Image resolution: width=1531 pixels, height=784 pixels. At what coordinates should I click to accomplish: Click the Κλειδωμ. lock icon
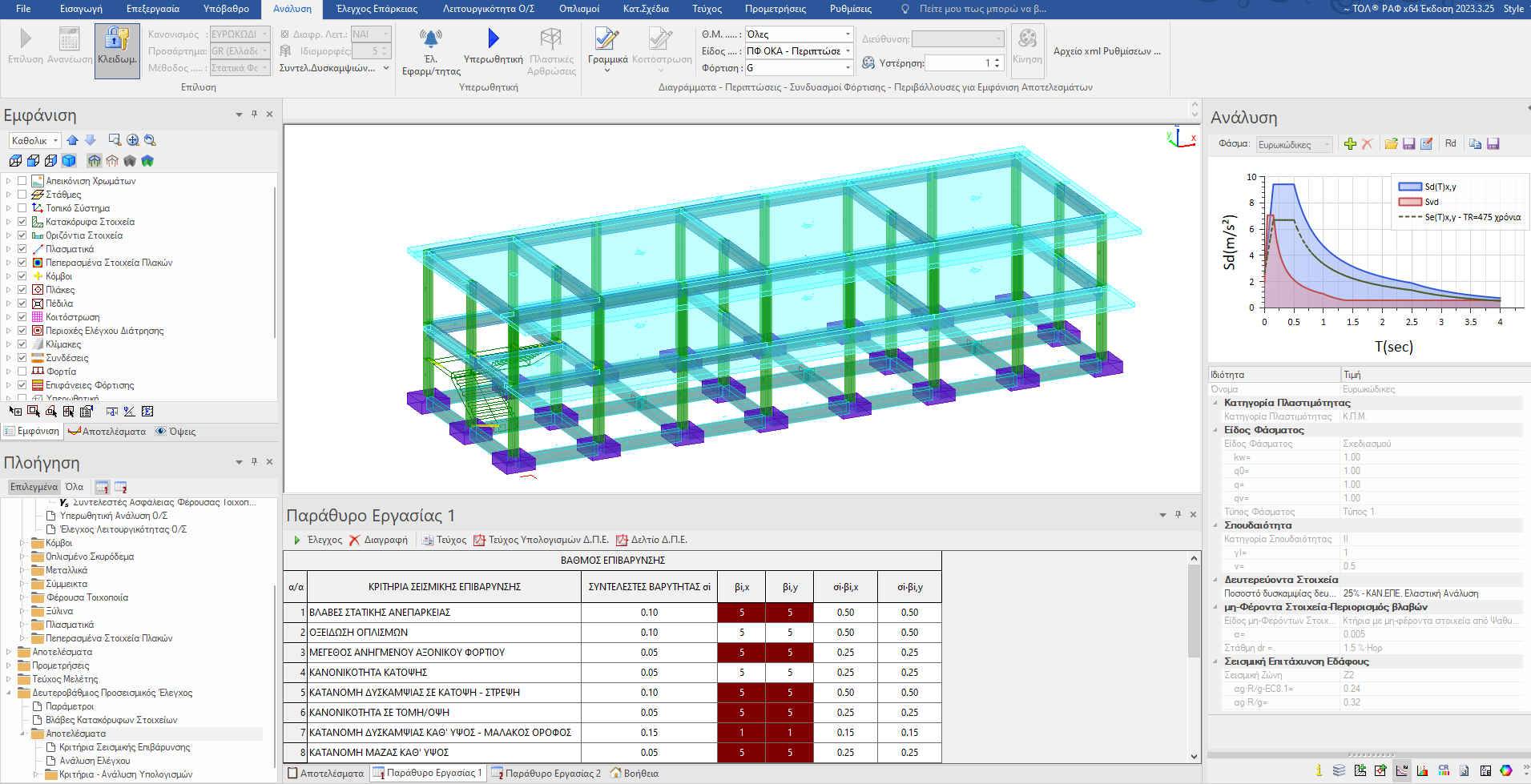click(x=117, y=40)
